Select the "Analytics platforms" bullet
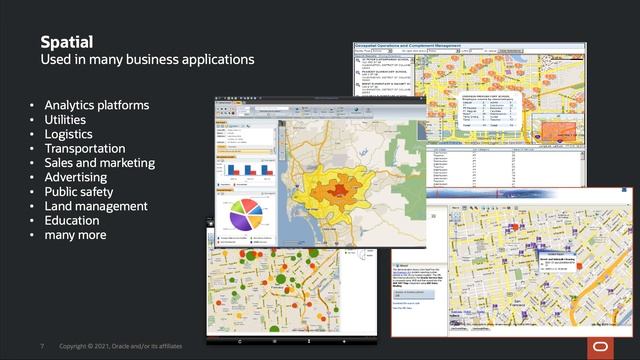This screenshot has height=360, width=640. click(x=97, y=105)
